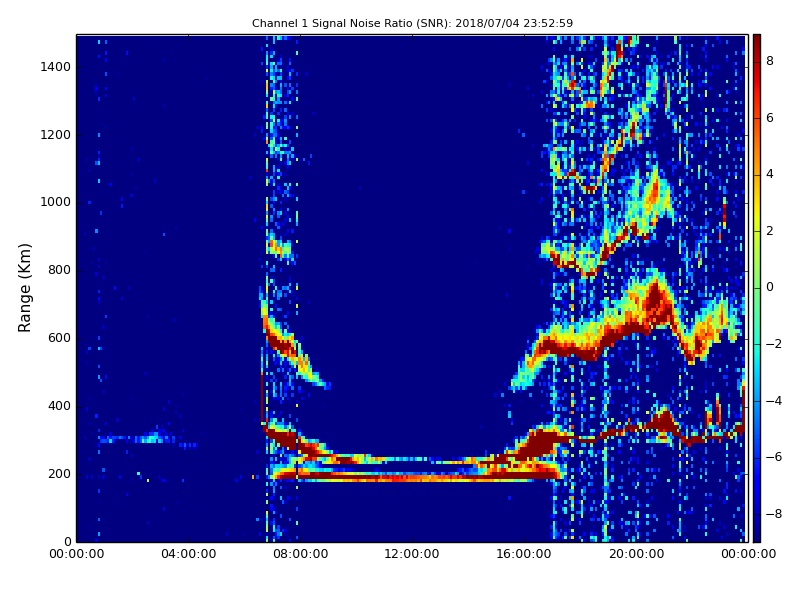Screen dimensions: 800x600
Task: Click the colorbar value 2 label
Action: click(770, 231)
